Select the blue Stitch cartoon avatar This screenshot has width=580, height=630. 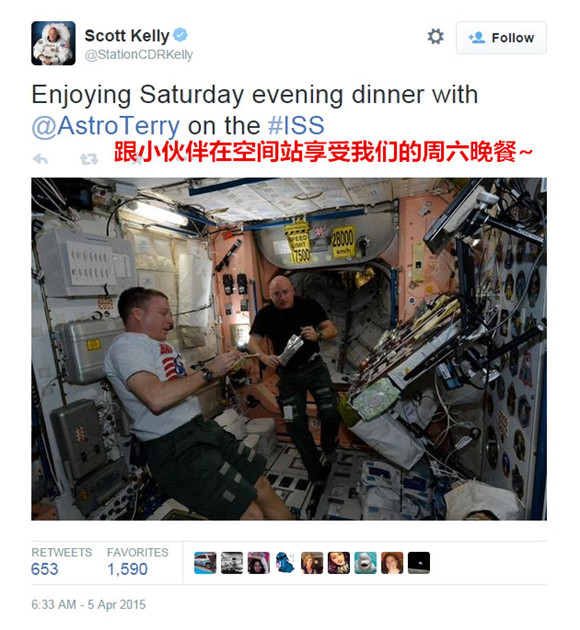click(x=285, y=562)
